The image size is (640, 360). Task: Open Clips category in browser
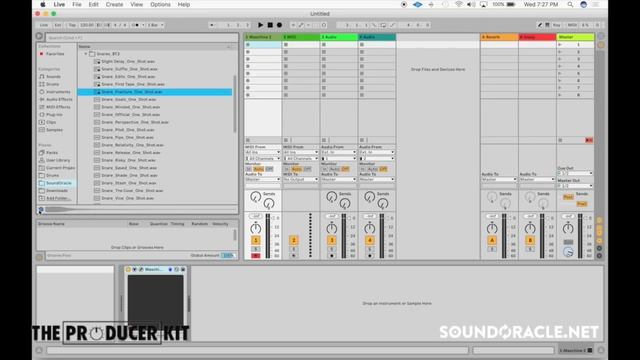(51, 122)
